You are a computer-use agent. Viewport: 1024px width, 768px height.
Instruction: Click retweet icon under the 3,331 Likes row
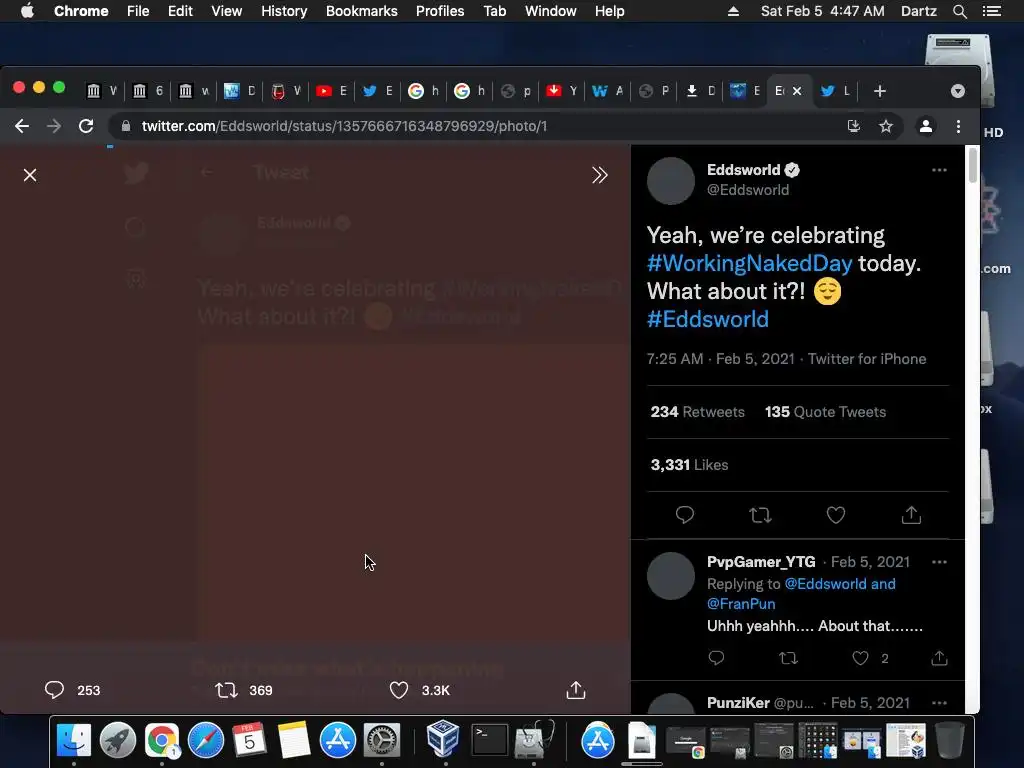760,515
